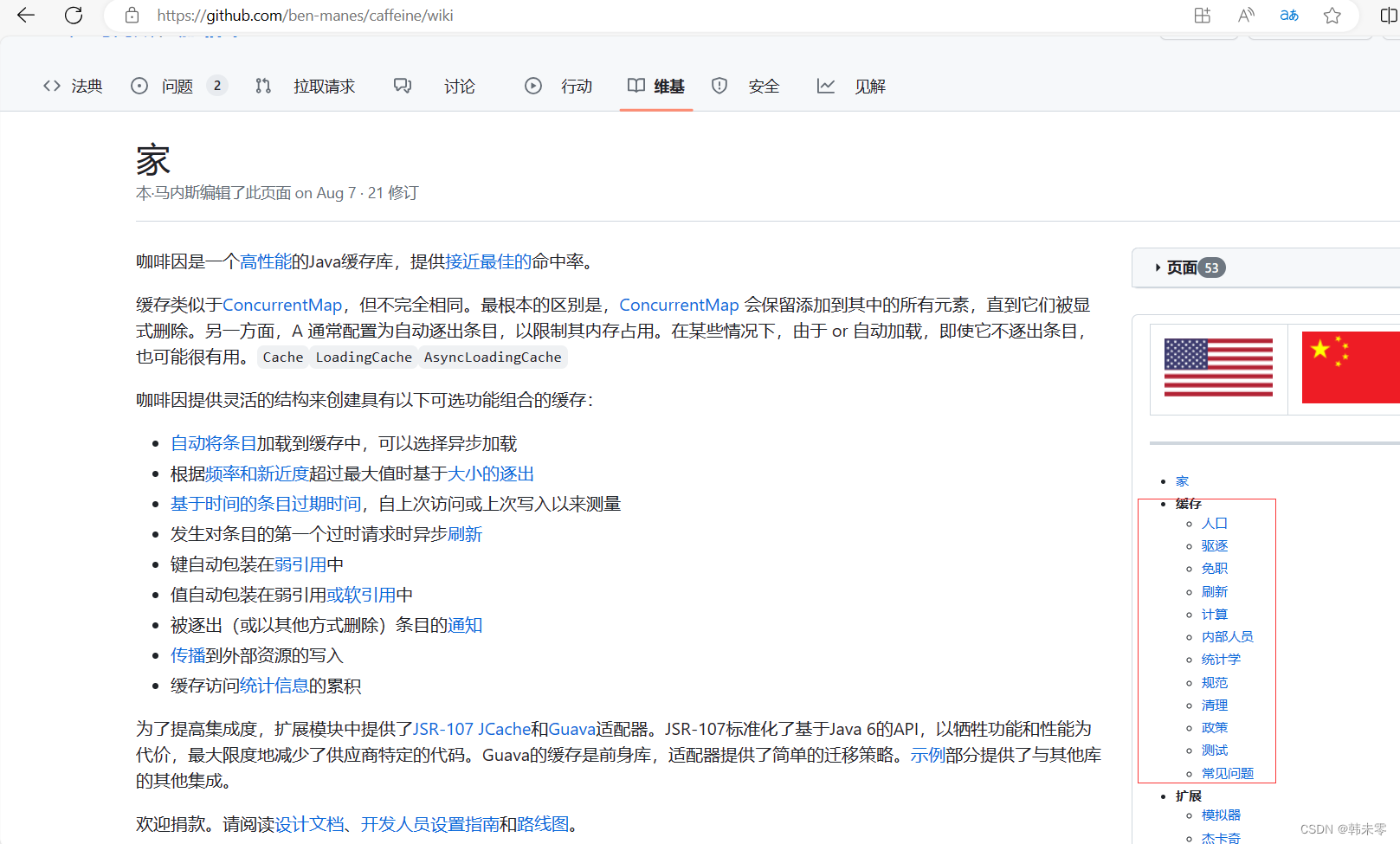This screenshot has height=844, width=1400.
Task: Open the ConcurrentMap link in the text
Action: 281,305
